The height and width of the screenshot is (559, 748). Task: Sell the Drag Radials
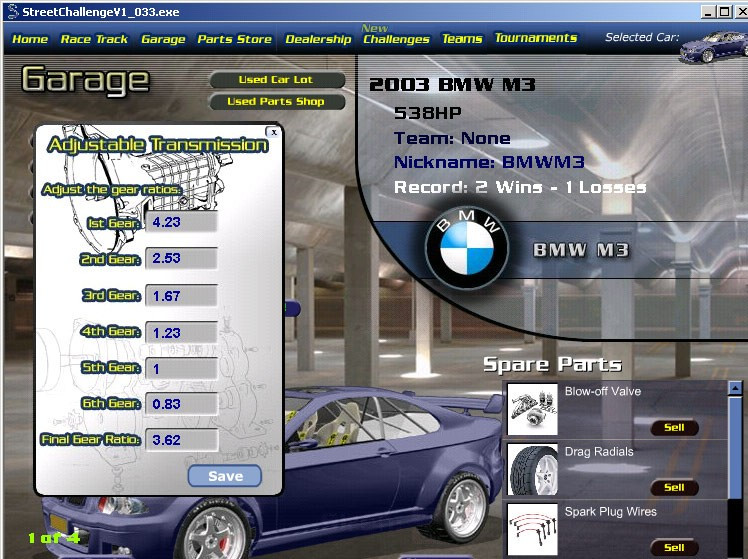675,488
